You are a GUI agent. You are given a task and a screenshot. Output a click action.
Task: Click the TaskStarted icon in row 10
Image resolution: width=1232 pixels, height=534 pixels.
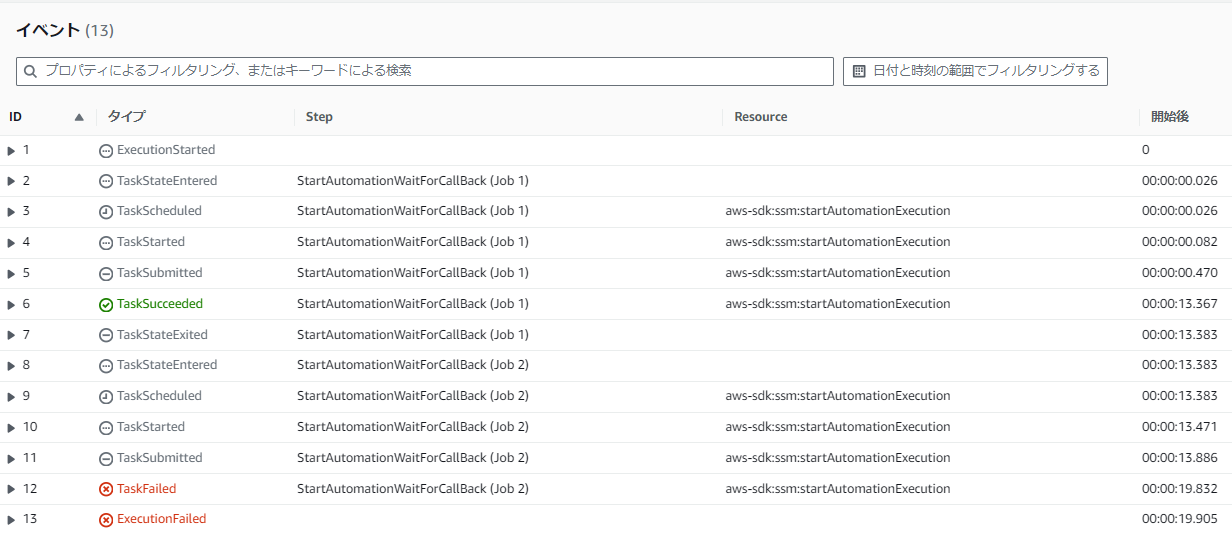pos(106,428)
